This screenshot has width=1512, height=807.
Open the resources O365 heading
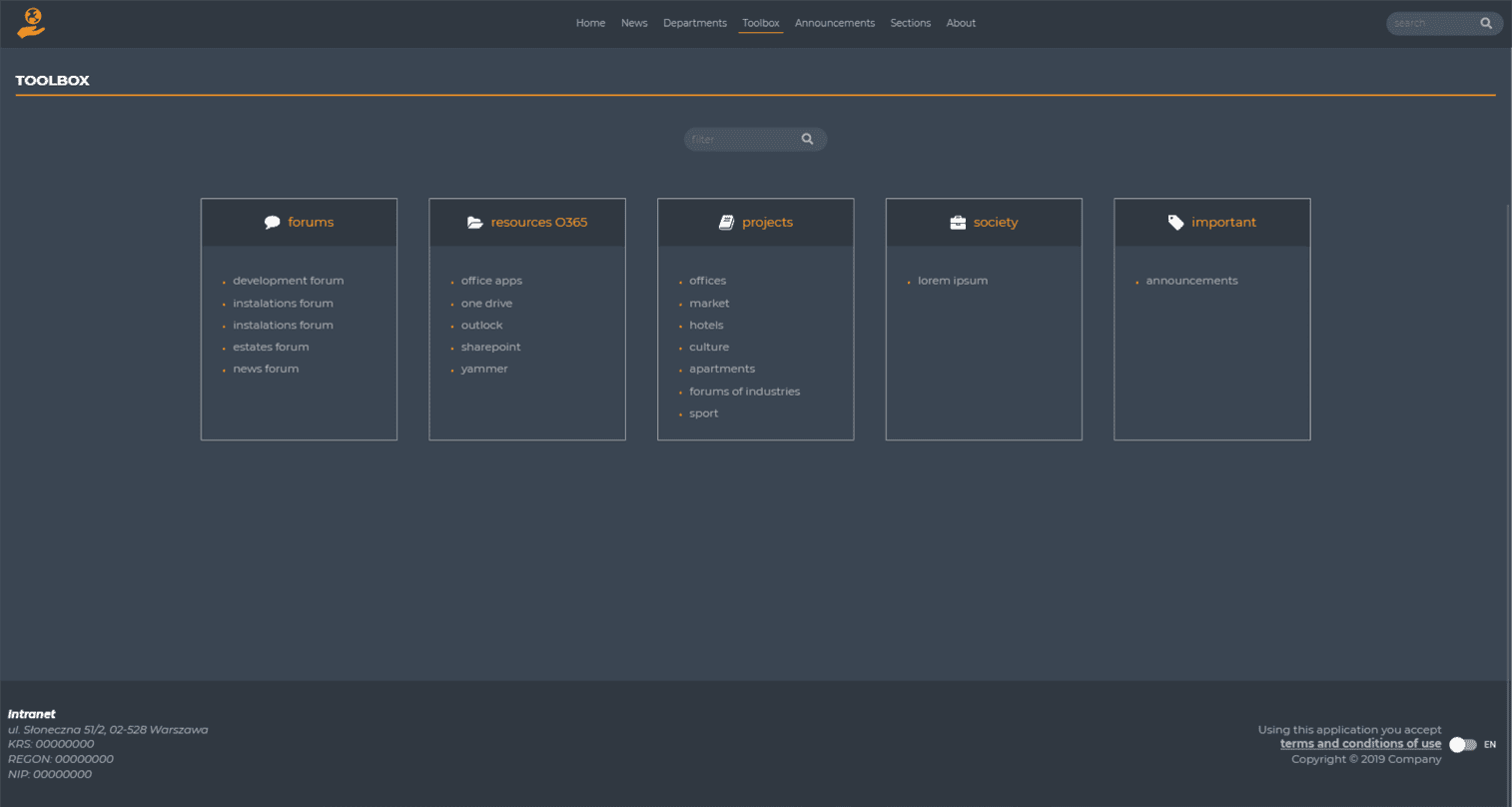coord(539,223)
